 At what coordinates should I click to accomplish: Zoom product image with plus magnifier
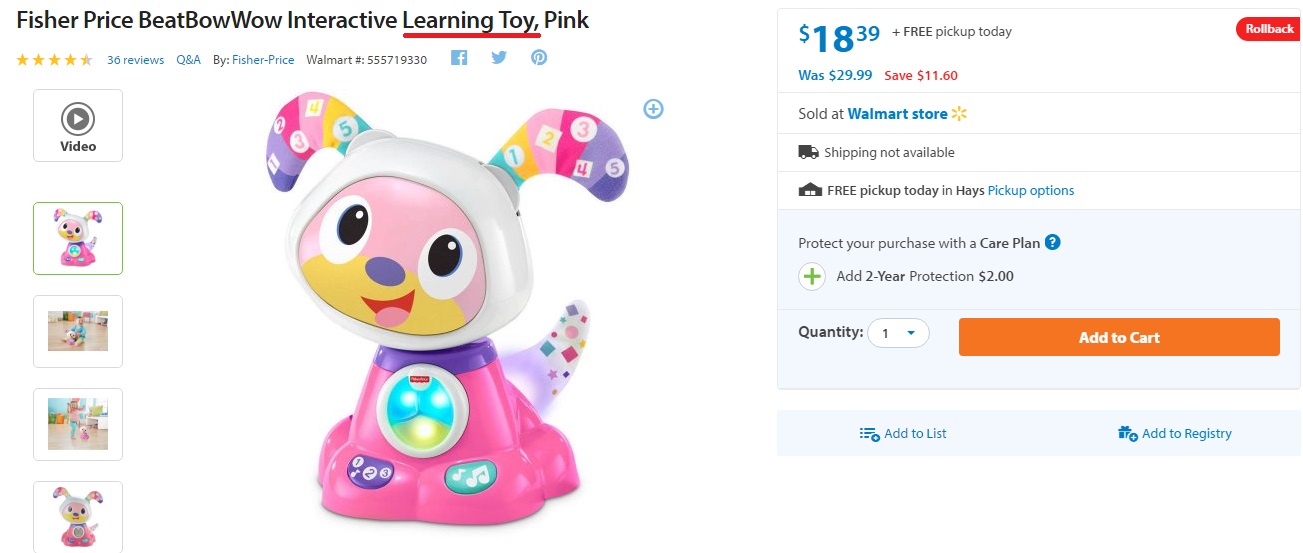653,109
